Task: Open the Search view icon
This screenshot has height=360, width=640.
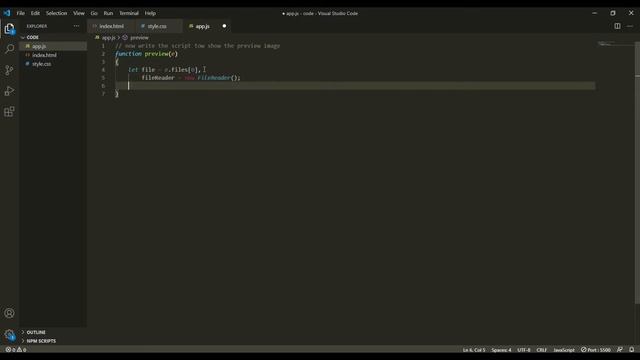Action: click(x=9, y=49)
